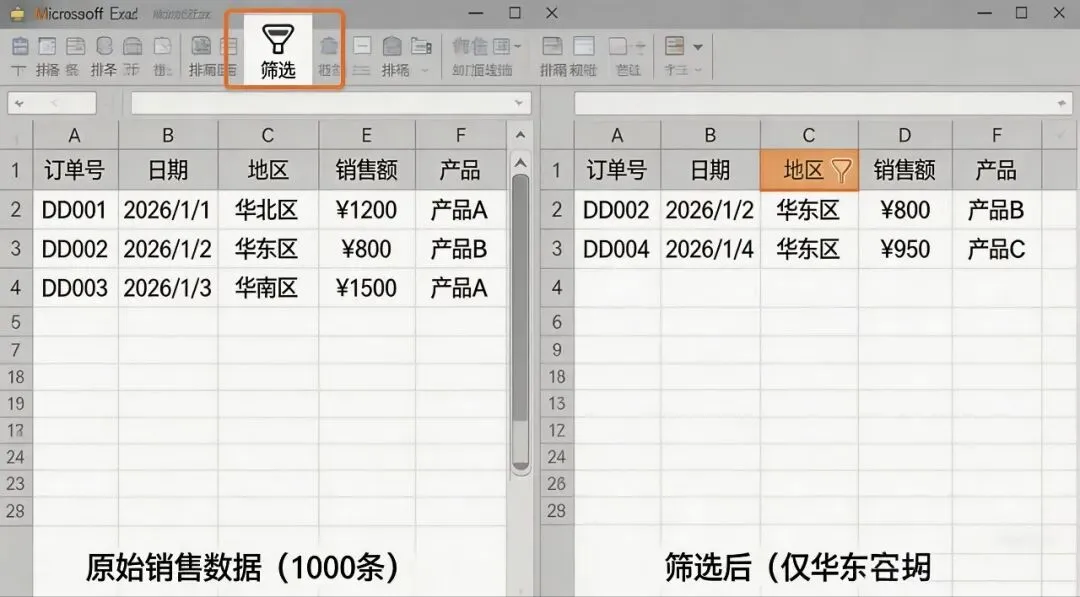Select cell ¥1500 in left sheet
The height and width of the screenshot is (597, 1080).
366,288
